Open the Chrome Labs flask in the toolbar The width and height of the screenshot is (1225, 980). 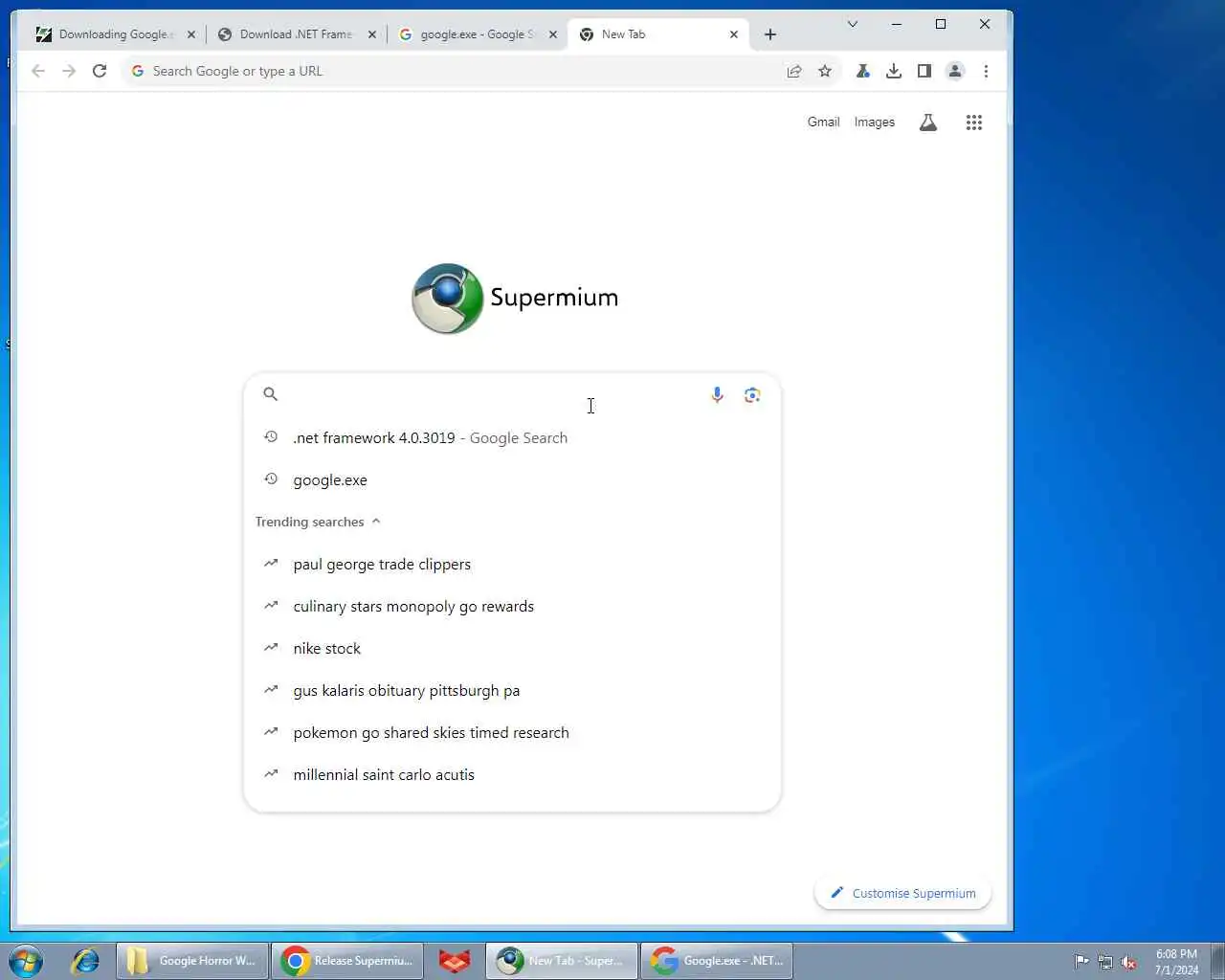coord(863,71)
